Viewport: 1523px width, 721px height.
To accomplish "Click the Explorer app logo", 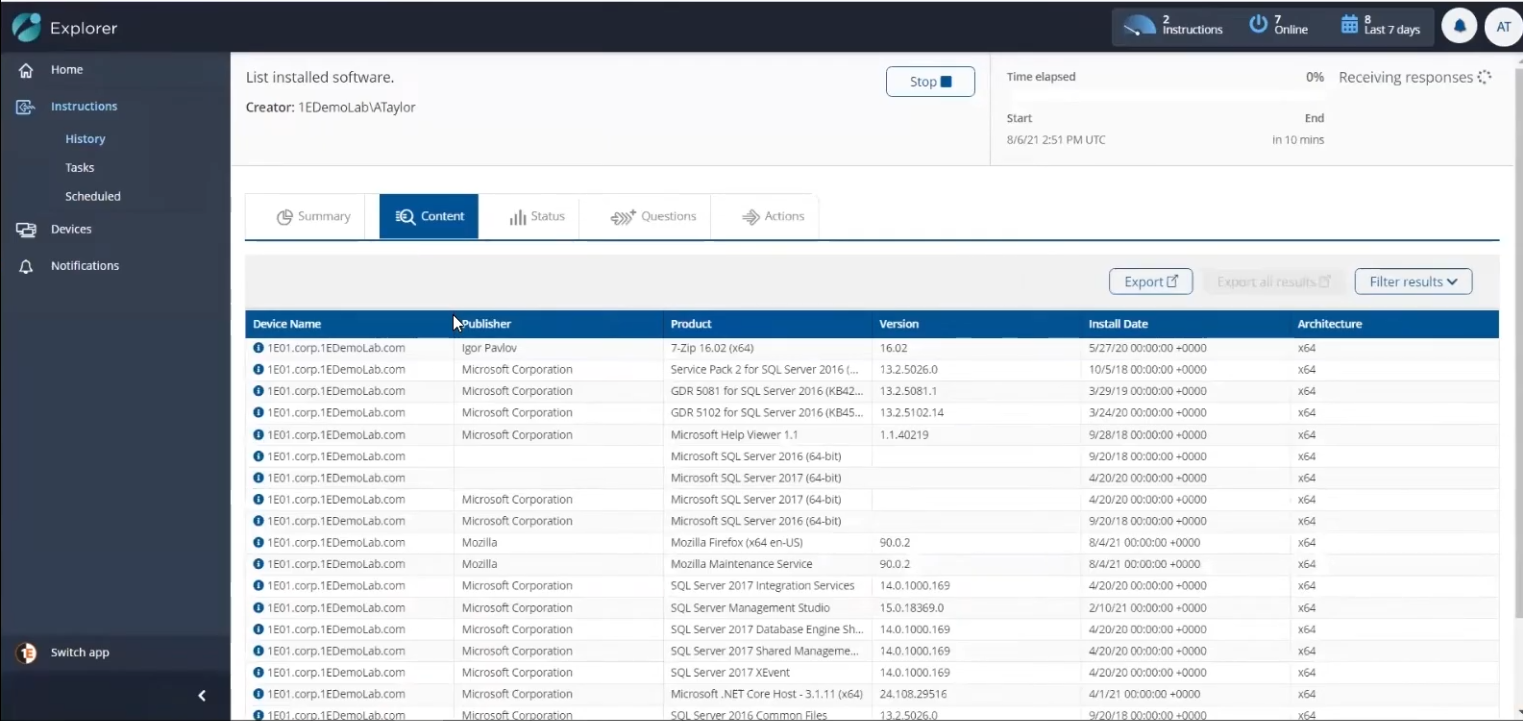I will 27,27.
